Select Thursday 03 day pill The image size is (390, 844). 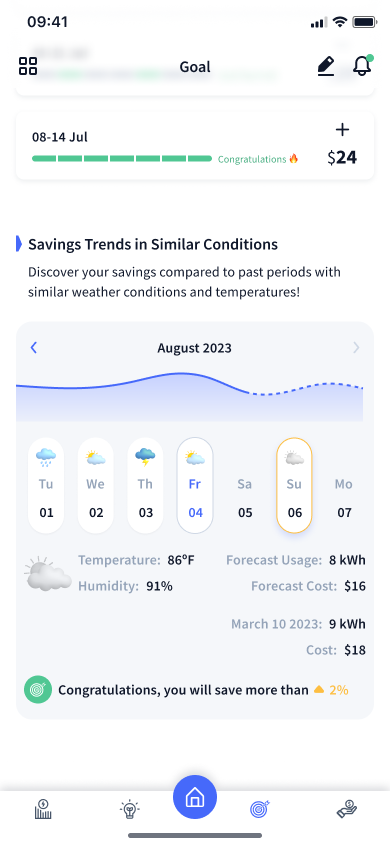coord(145,486)
